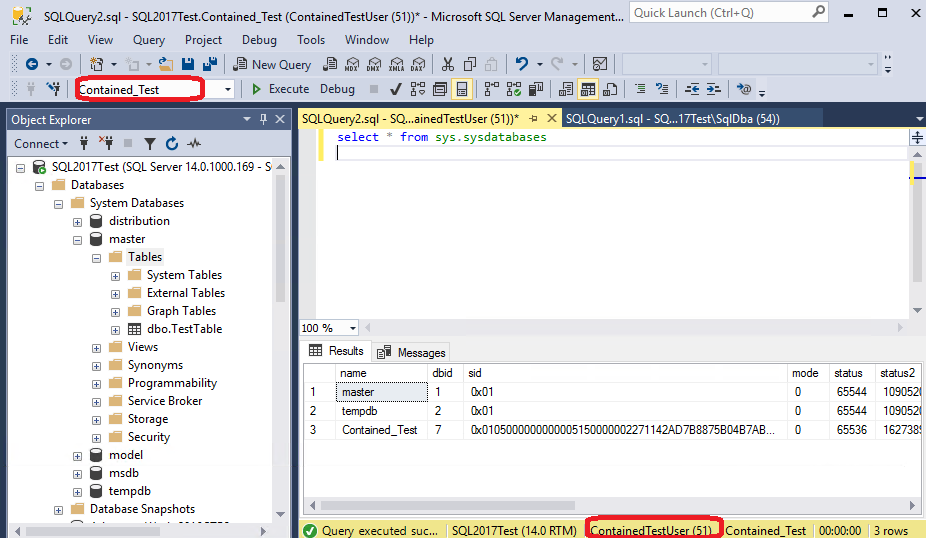
Task: Click the Decrease Indent icon
Action: tap(692, 89)
